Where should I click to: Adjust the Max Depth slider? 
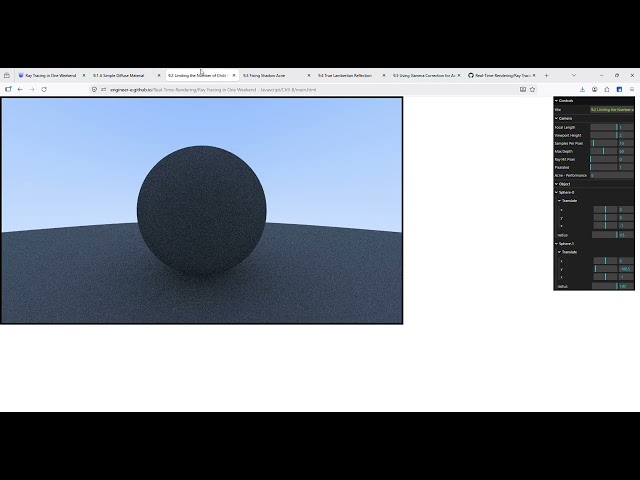604,151
